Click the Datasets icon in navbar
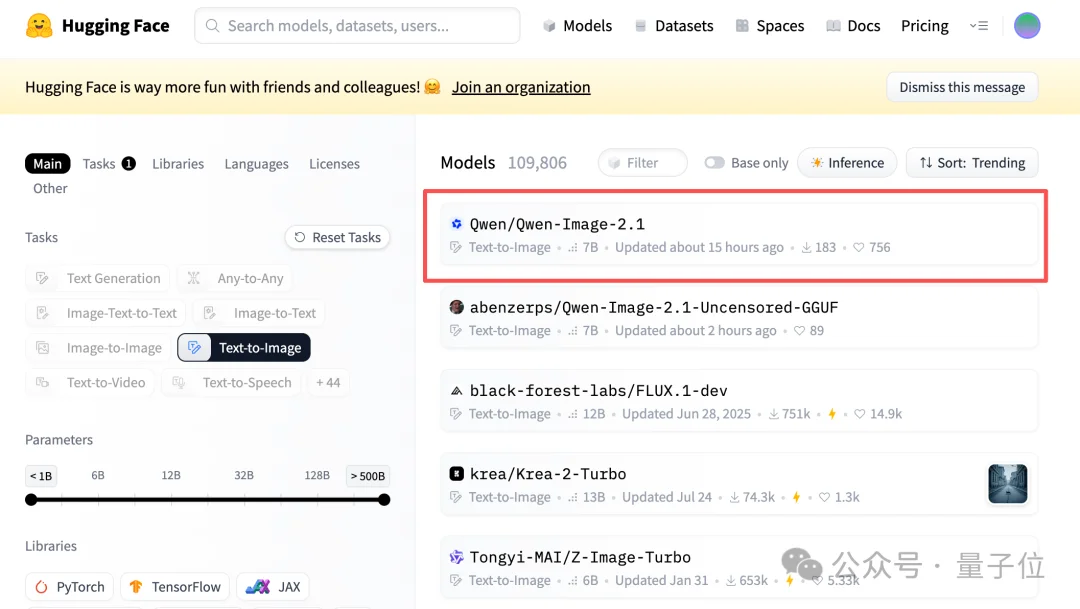 641,26
